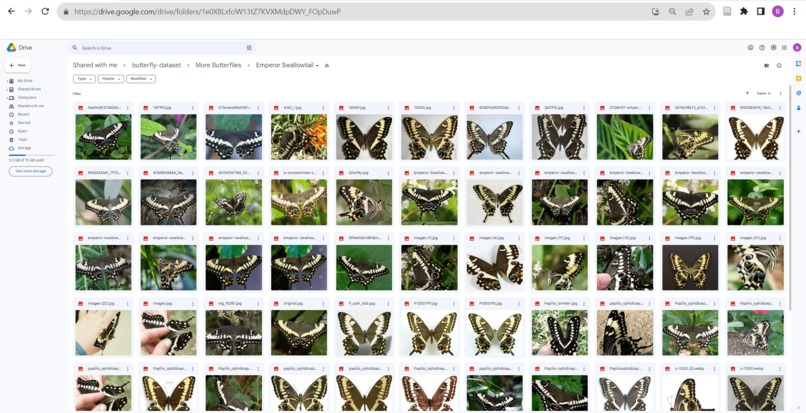
Task: Open the Chrome three-dot menu
Action: point(795,11)
